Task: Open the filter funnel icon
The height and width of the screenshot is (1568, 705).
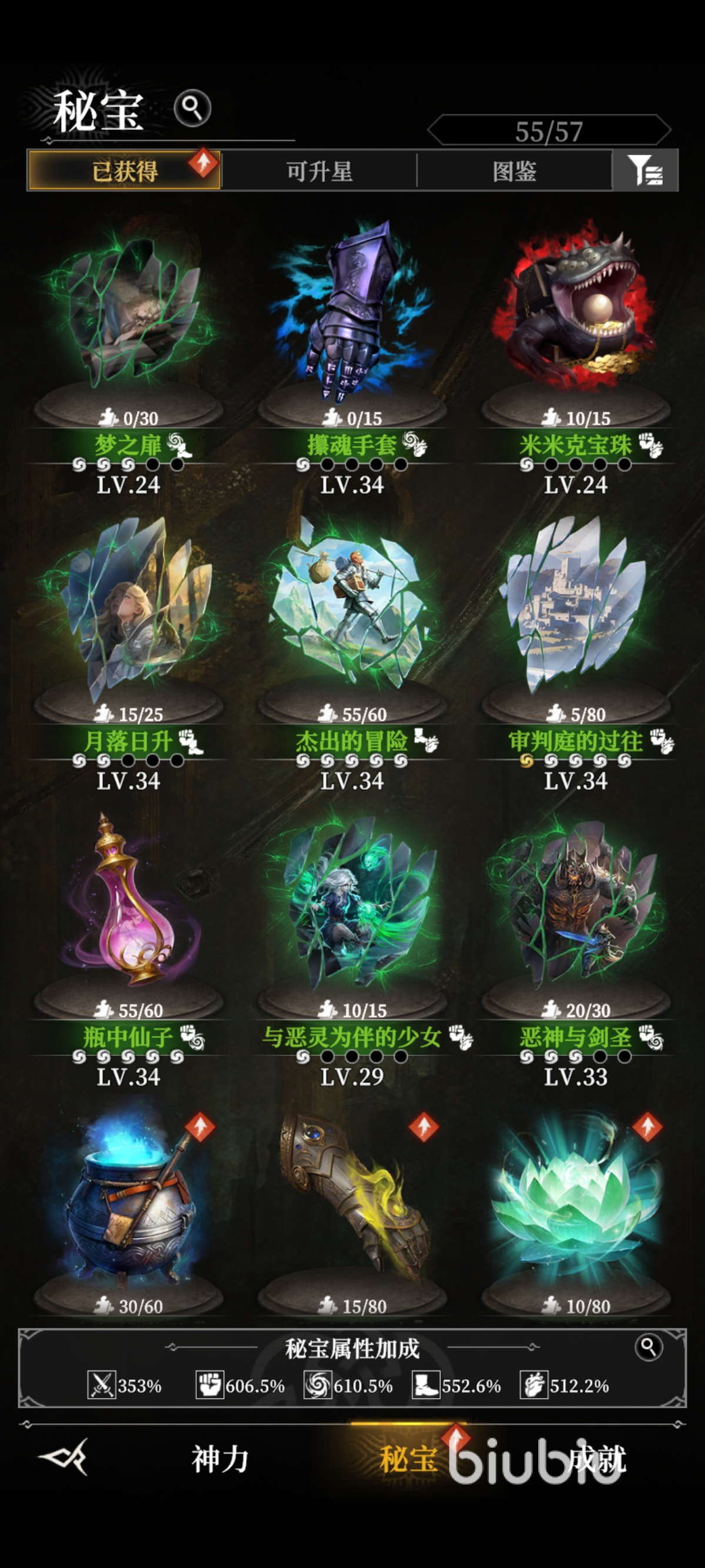Action: (x=644, y=170)
